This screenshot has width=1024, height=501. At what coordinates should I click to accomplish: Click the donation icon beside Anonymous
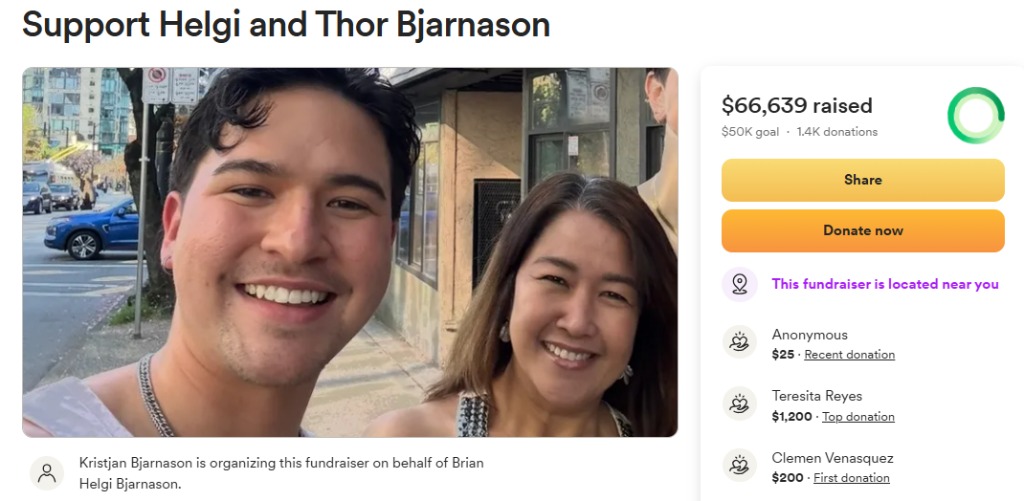point(739,342)
